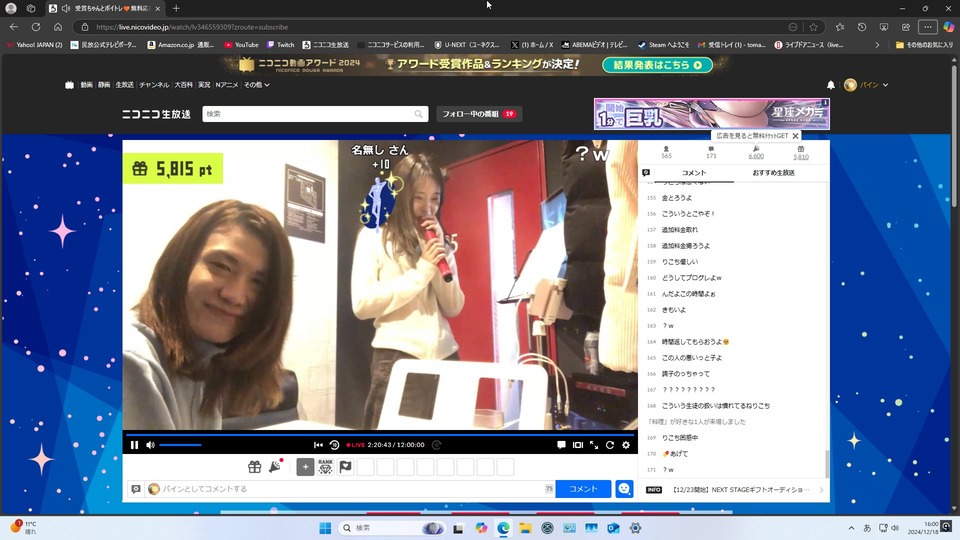The height and width of the screenshot is (540, 960).
Task: Open the 大百科 menu item
Action: [x=183, y=85]
